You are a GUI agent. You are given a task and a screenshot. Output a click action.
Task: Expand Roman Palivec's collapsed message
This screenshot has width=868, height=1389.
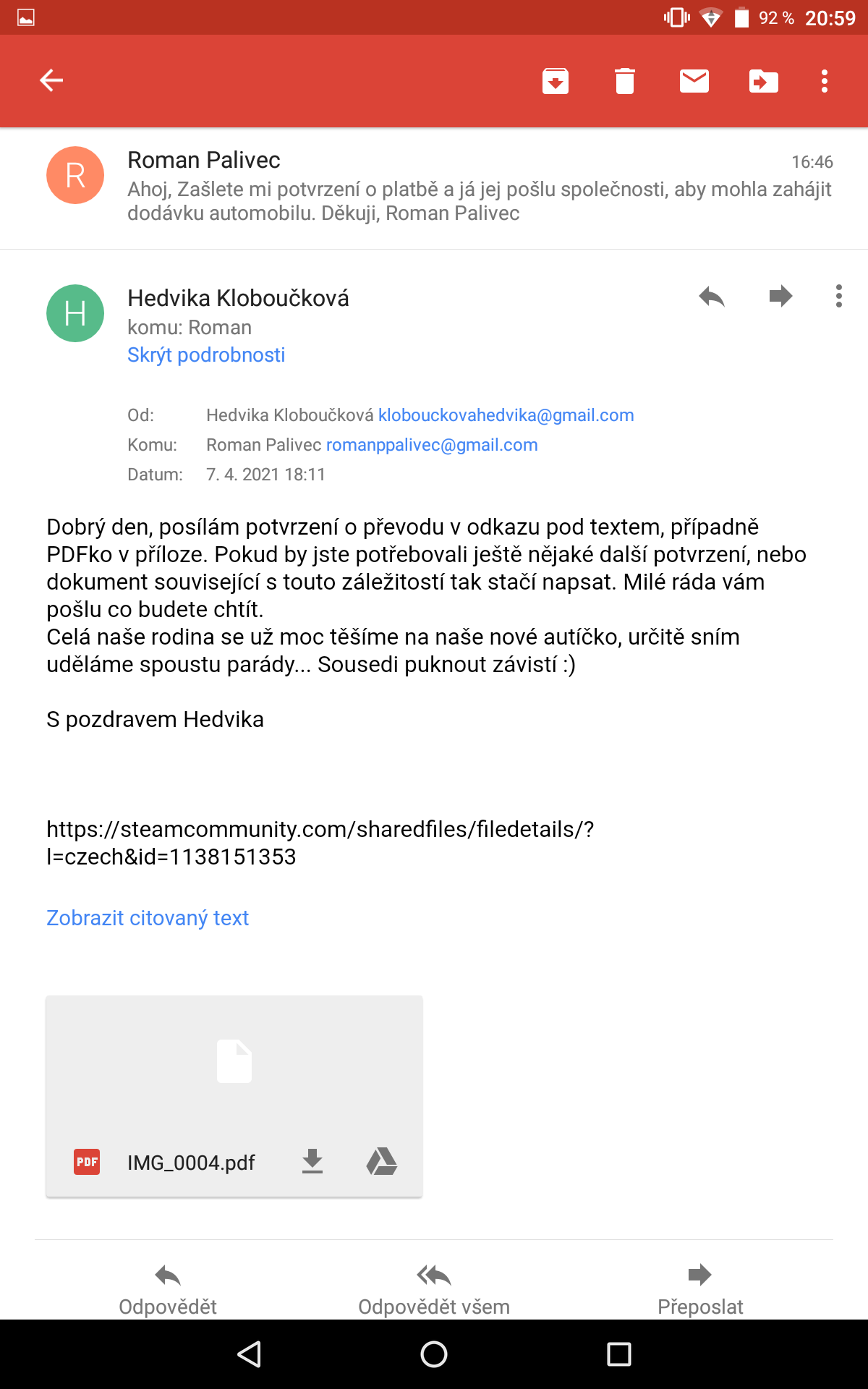pyautogui.click(x=477, y=187)
